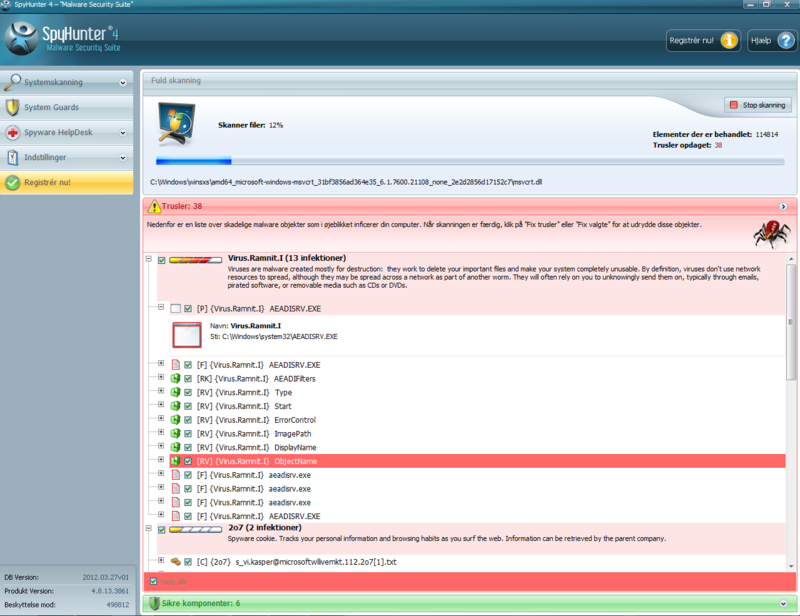Click the registry icon on the ObjectName row
800x616 pixels.
point(176,461)
